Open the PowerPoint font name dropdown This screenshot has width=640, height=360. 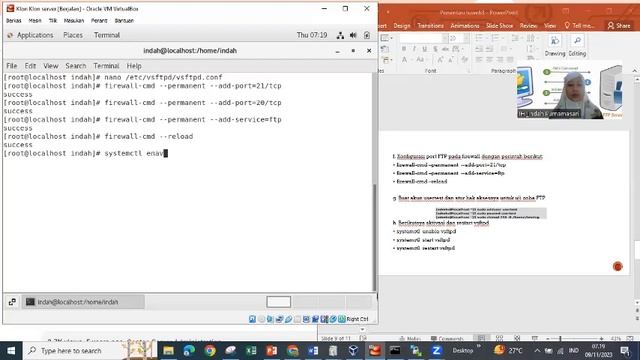click(445, 38)
